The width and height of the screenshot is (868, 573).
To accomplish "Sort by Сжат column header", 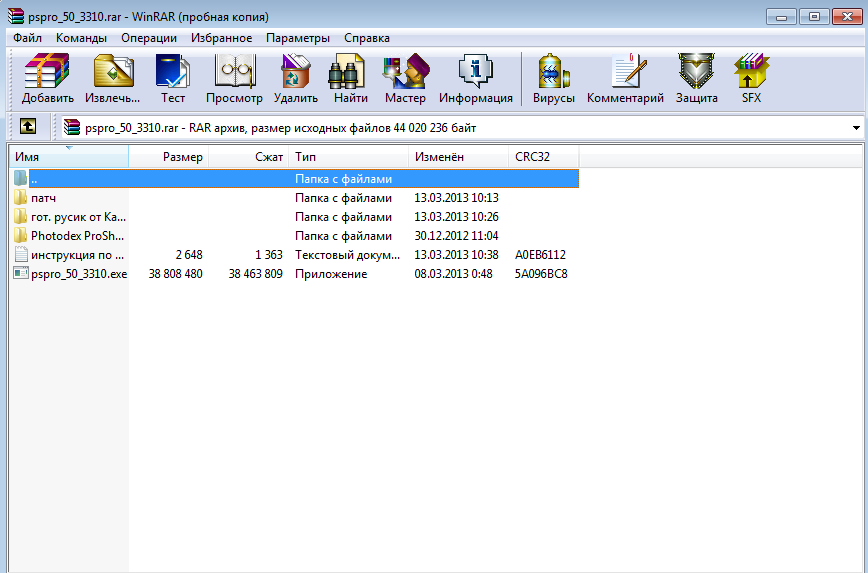I will tap(249, 157).
